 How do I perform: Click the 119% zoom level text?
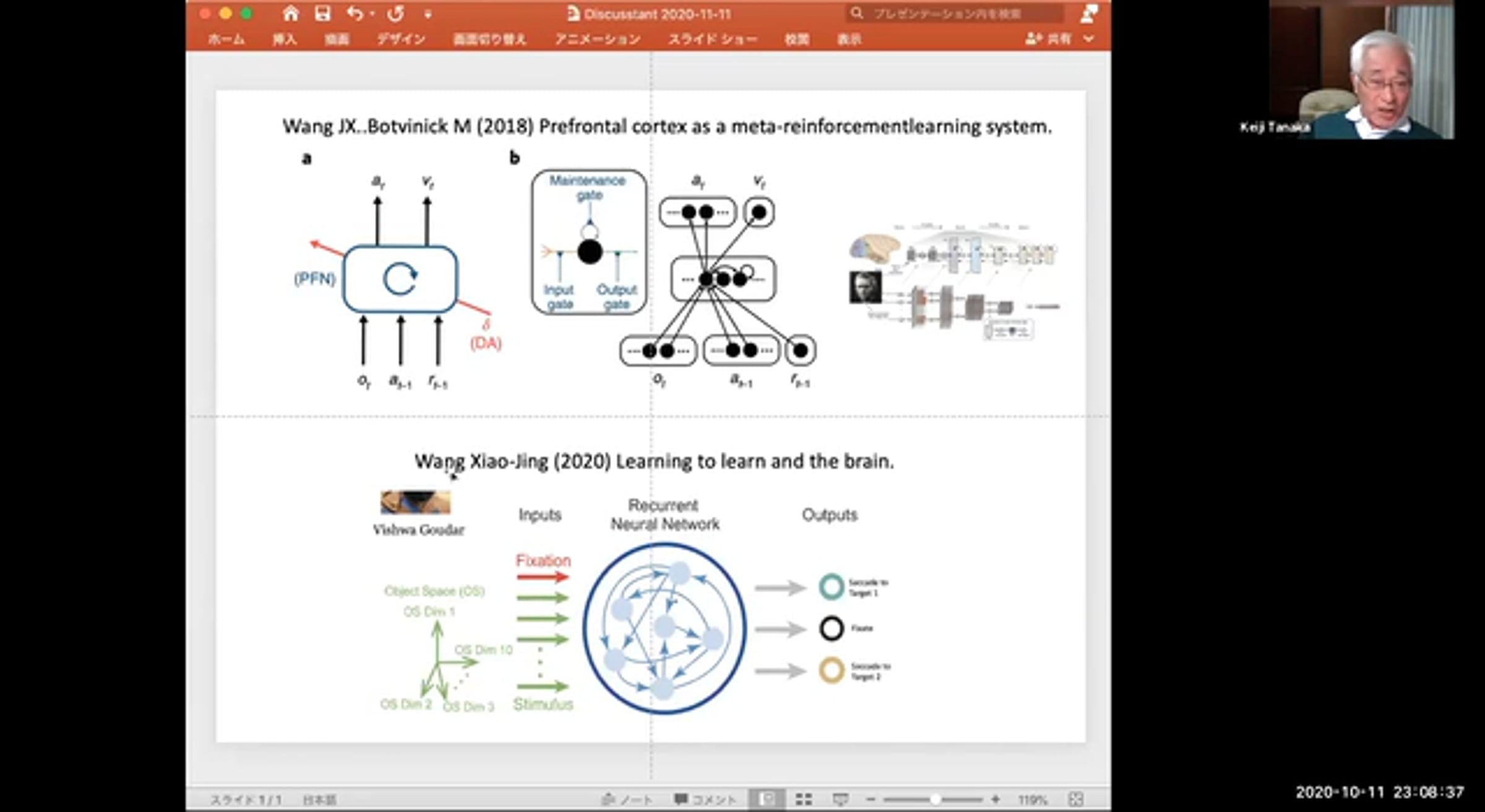[1032, 799]
